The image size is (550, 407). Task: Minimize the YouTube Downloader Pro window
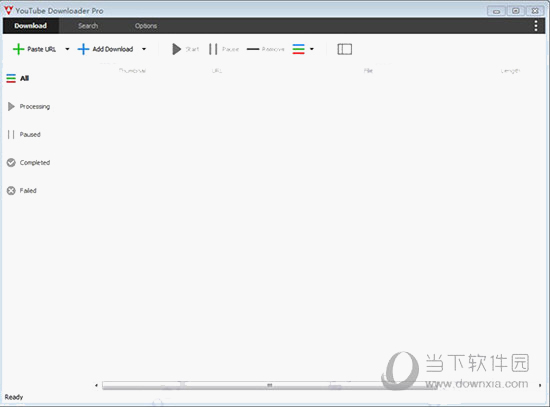click(x=496, y=11)
